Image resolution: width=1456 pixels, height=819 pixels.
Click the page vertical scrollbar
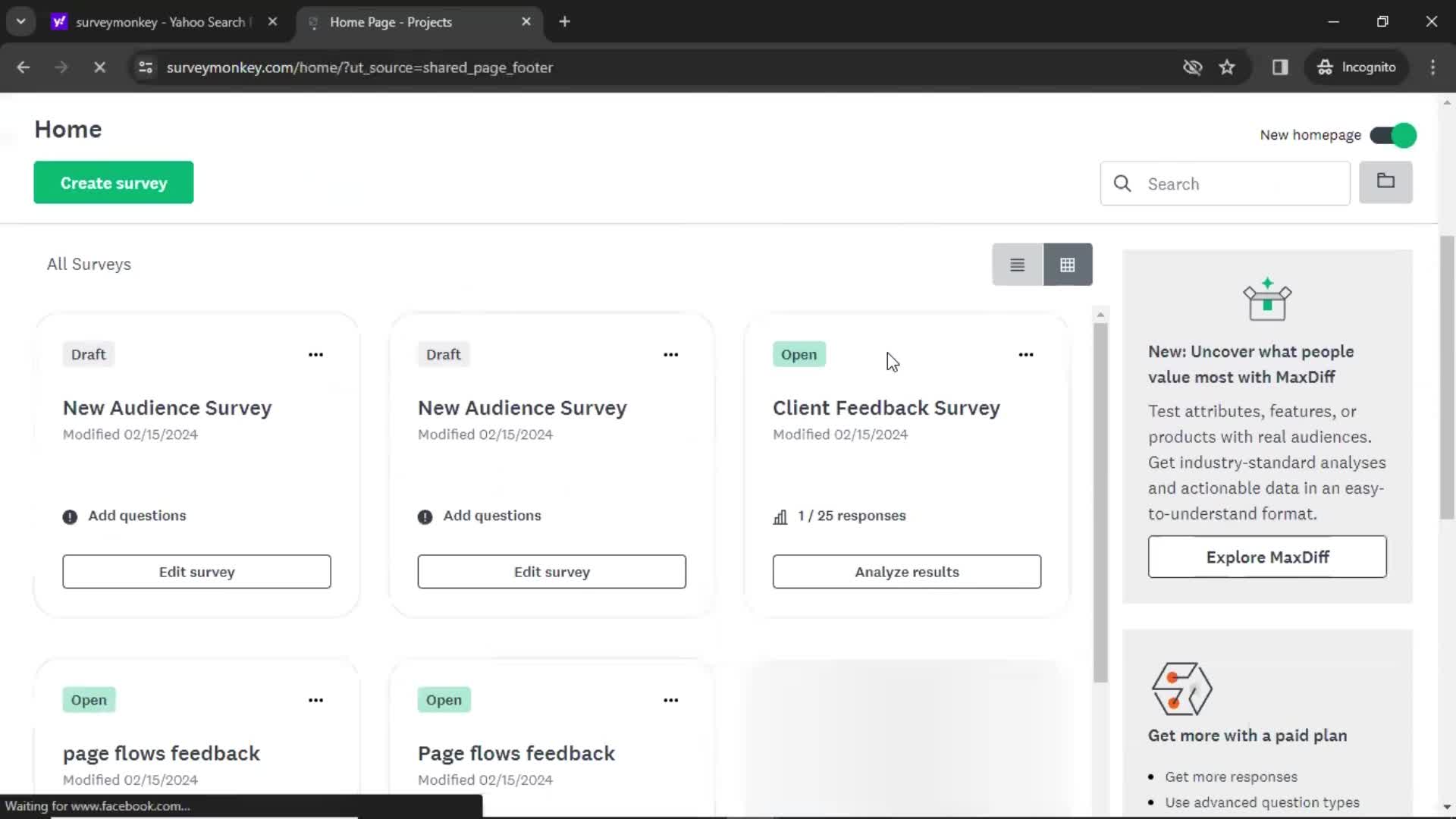coord(1447,377)
